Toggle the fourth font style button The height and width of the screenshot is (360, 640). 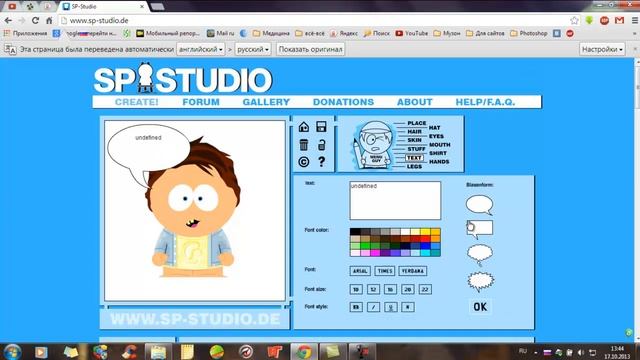[408, 307]
